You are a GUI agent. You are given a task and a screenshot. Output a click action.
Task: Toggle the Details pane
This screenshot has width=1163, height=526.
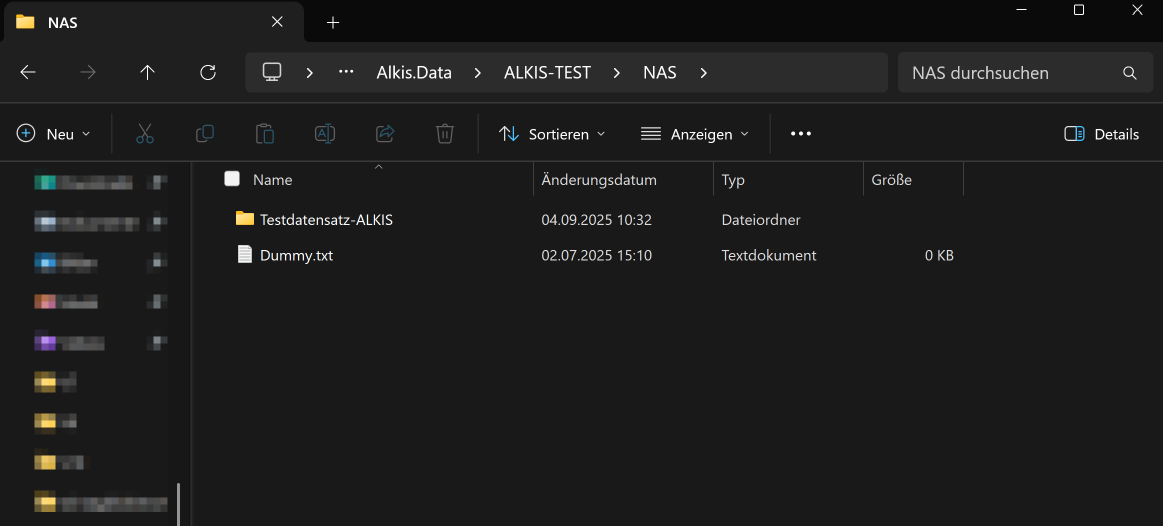point(1102,134)
